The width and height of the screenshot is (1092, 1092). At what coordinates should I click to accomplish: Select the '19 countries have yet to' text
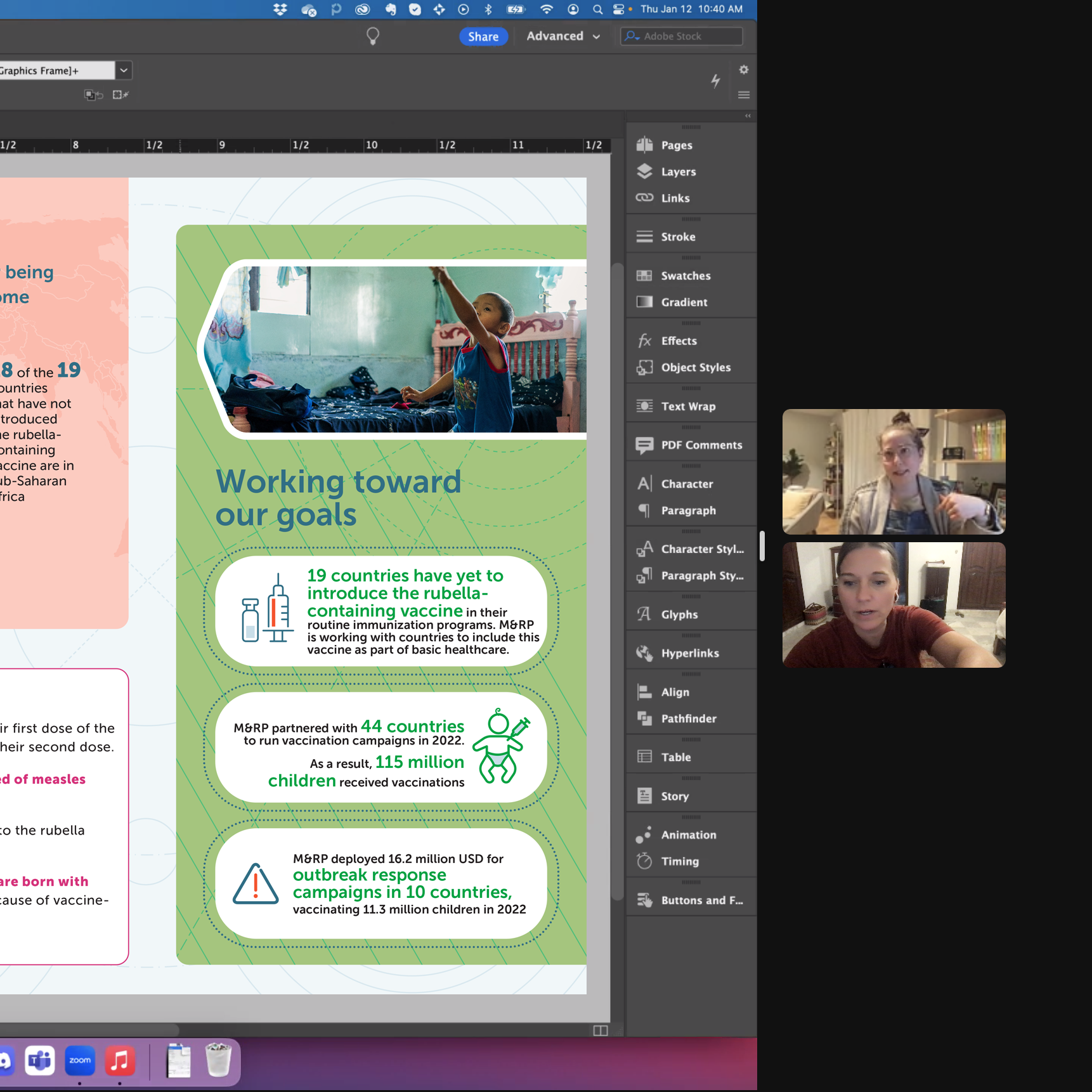[405, 576]
